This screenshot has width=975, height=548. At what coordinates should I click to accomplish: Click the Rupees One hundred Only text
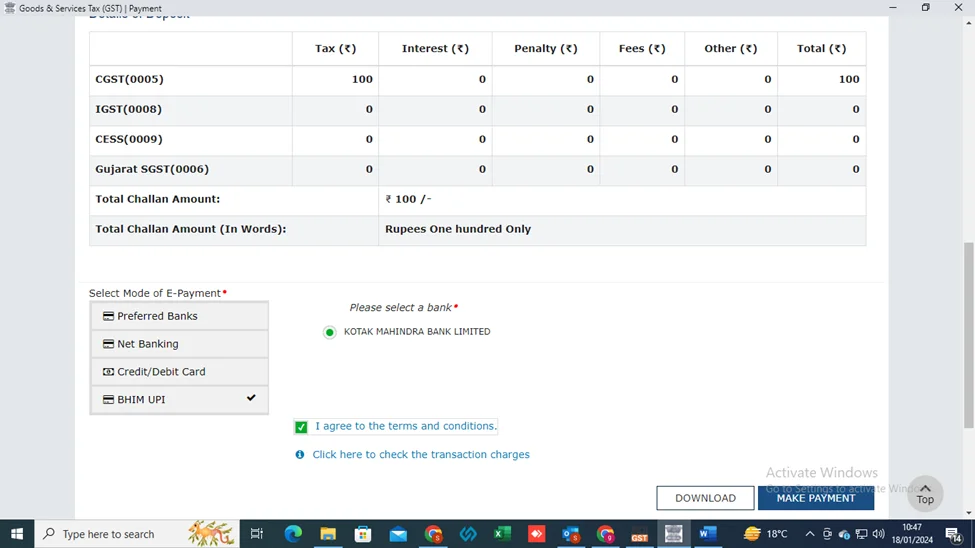(458, 229)
